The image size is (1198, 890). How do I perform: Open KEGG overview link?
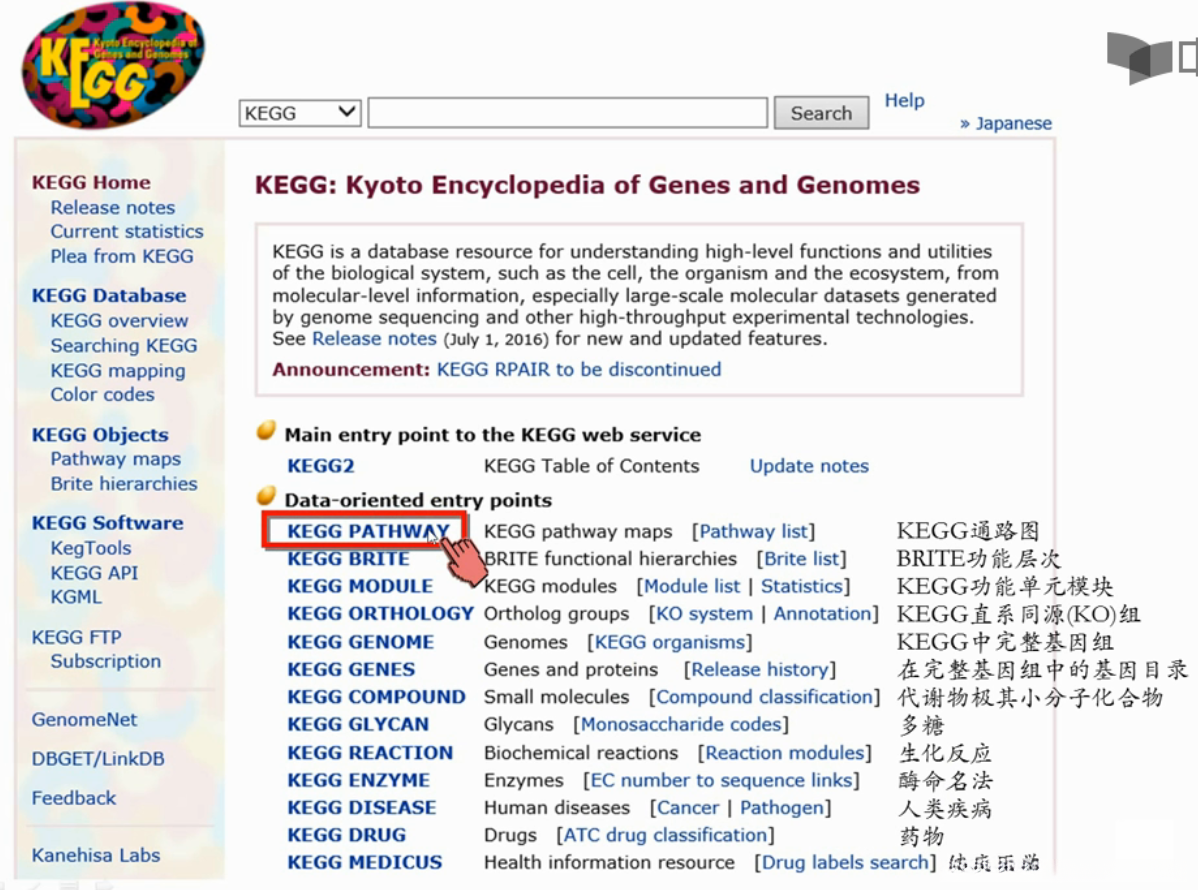click(x=119, y=321)
